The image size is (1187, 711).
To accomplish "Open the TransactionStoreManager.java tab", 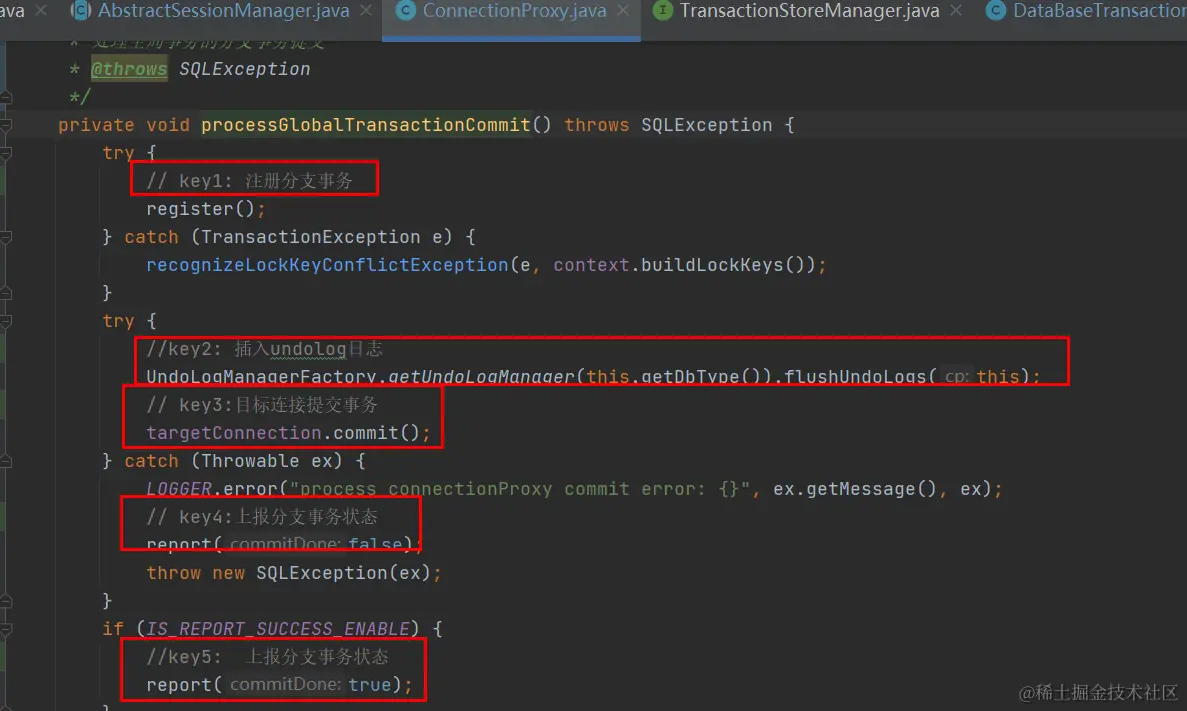I will coord(809,11).
